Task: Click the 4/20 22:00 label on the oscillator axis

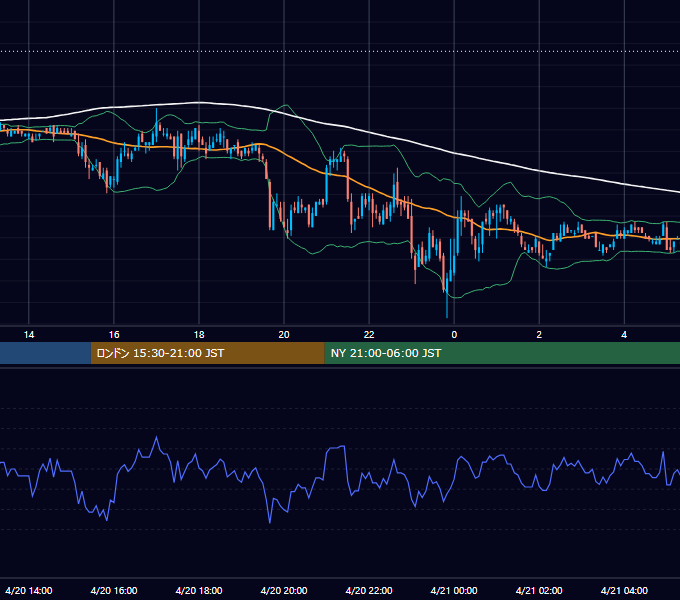Action: [369, 590]
